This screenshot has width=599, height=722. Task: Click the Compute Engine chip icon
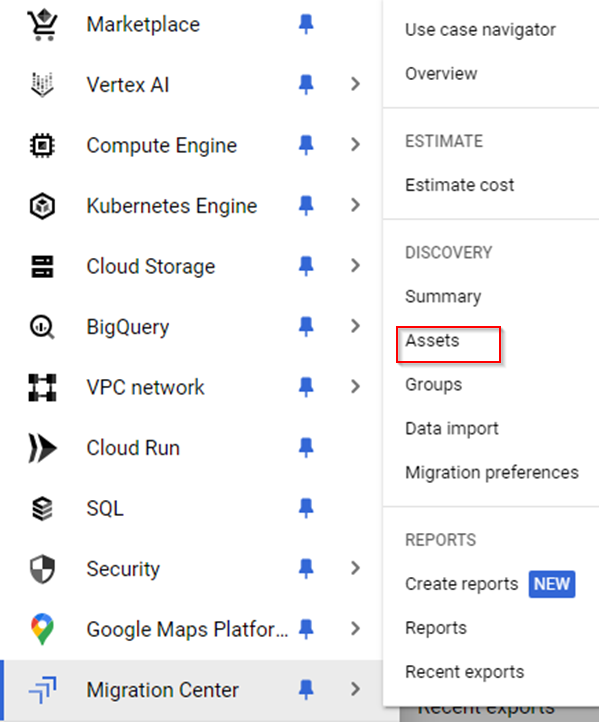[x=42, y=146]
